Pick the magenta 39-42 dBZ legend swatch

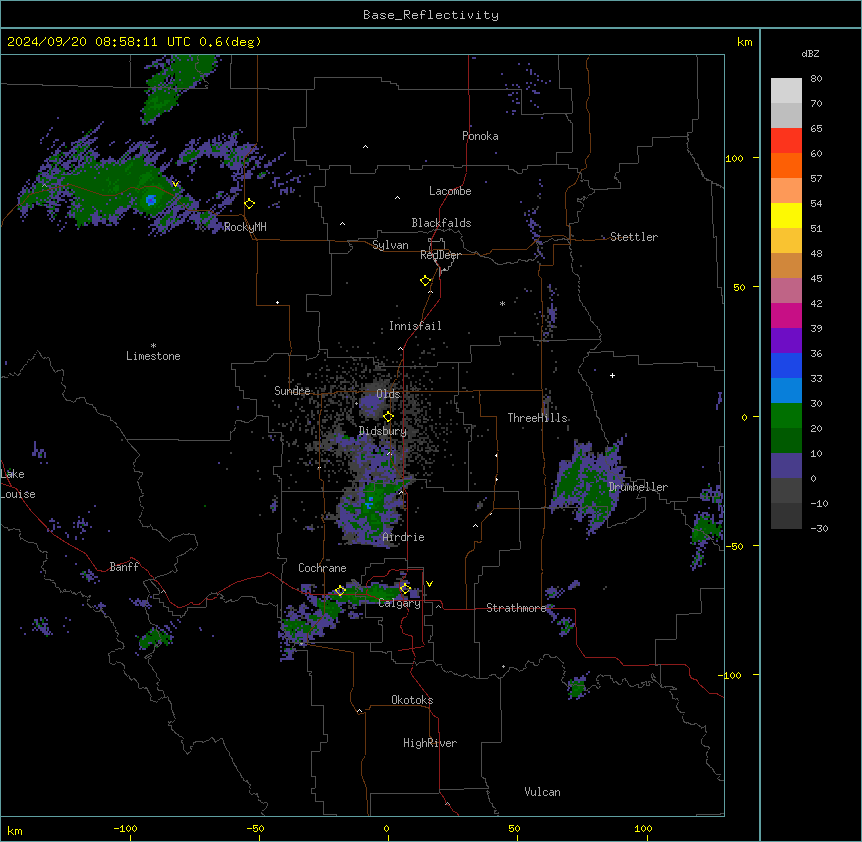coord(786,315)
